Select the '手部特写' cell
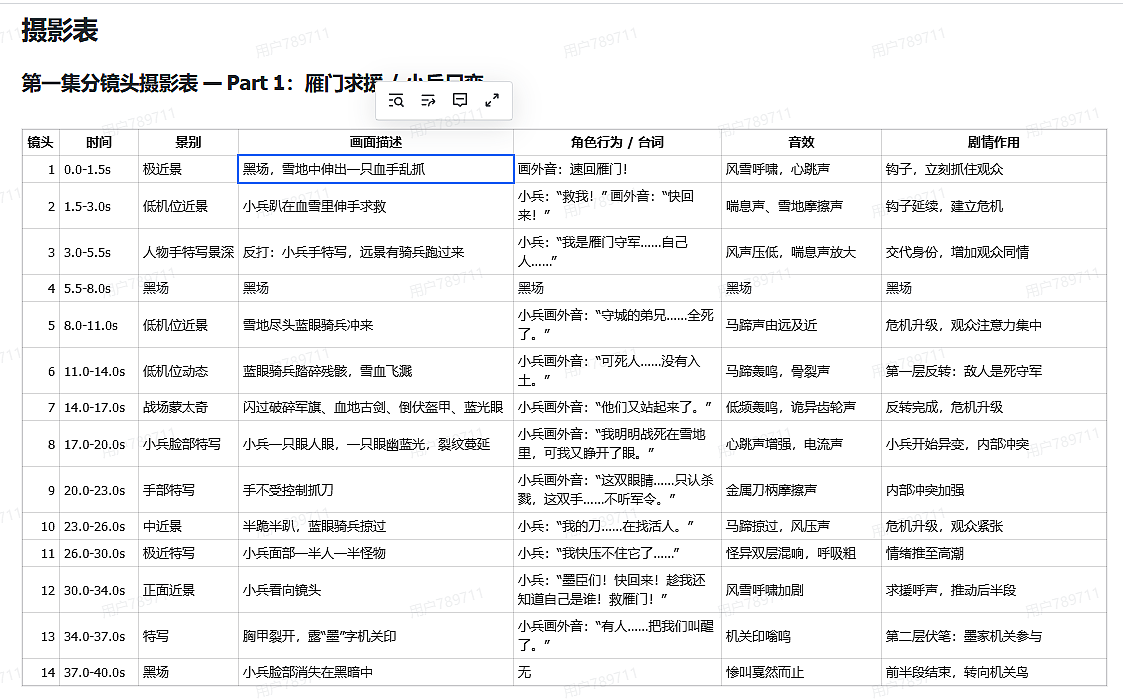This screenshot has width=1123, height=700. pos(188,490)
